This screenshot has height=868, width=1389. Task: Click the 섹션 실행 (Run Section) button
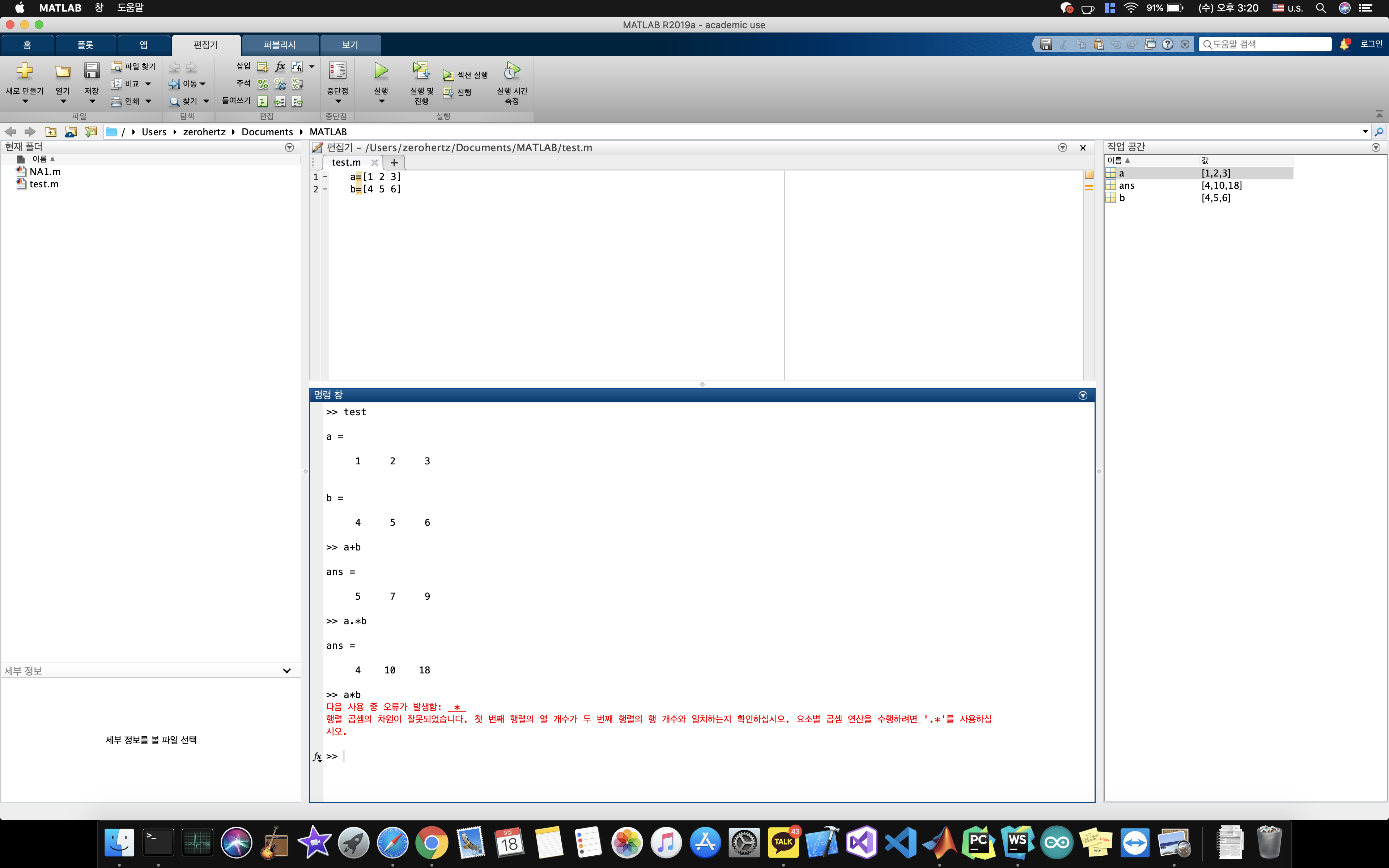466,75
